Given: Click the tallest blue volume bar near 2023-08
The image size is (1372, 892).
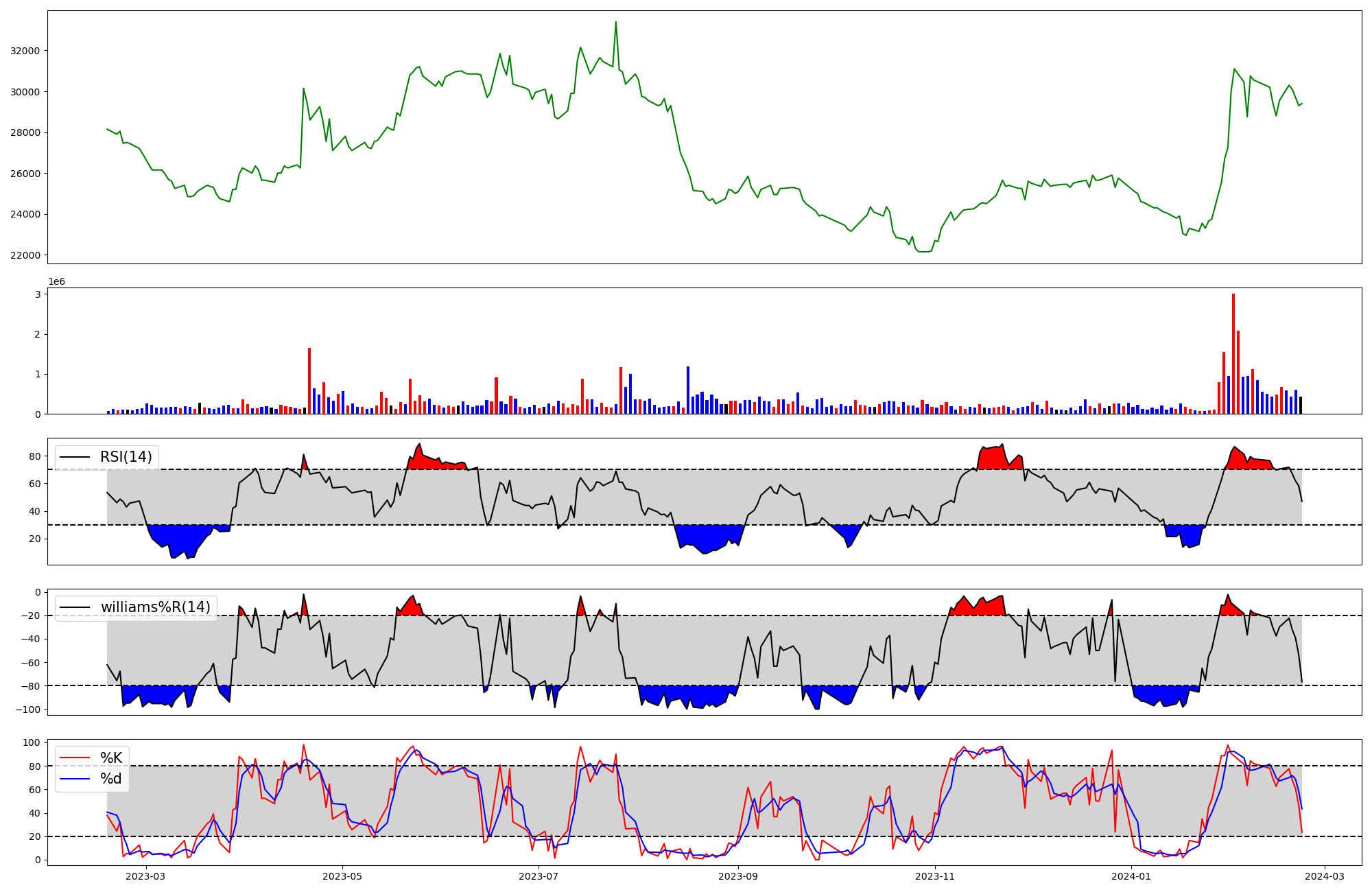Looking at the screenshot, I should tap(688, 390).
